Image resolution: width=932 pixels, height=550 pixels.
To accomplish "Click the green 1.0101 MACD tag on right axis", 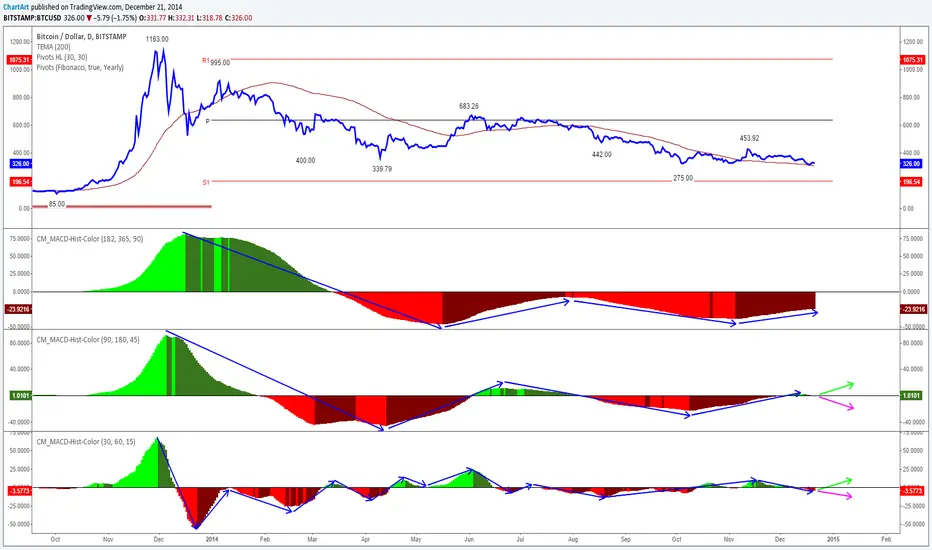I will [x=912, y=395].
